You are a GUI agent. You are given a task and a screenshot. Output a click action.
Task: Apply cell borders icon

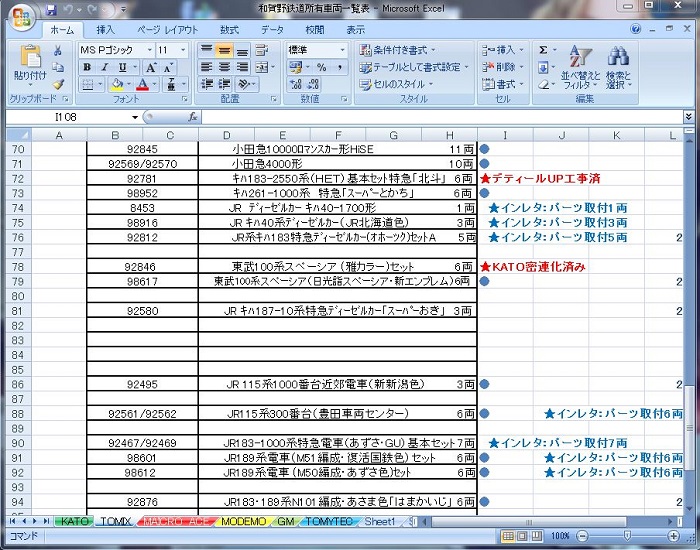pos(88,84)
